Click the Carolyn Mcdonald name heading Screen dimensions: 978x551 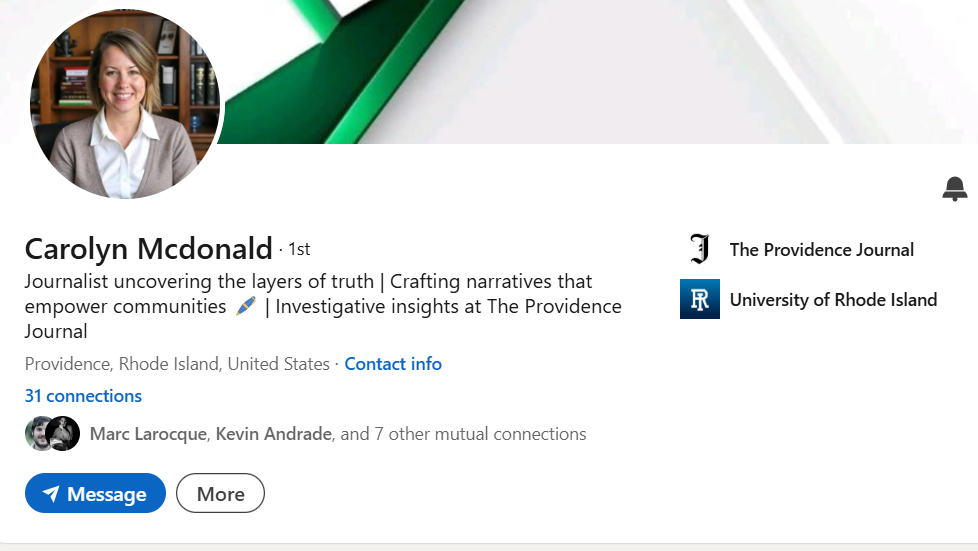[x=148, y=248]
